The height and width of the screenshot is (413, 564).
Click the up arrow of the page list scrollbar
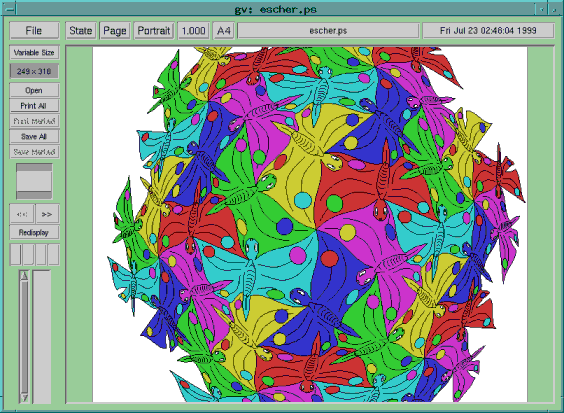point(24,276)
